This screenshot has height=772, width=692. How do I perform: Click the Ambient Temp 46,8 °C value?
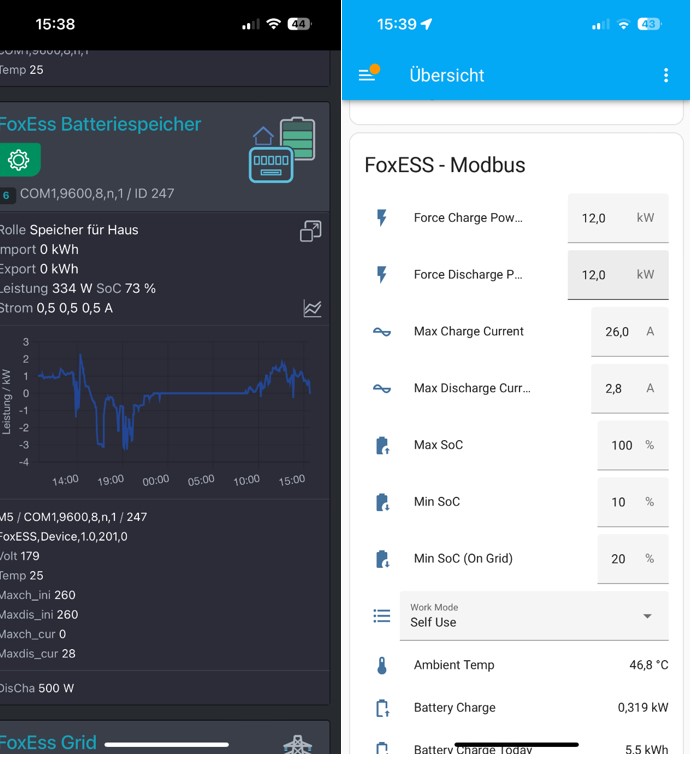[649, 665]
